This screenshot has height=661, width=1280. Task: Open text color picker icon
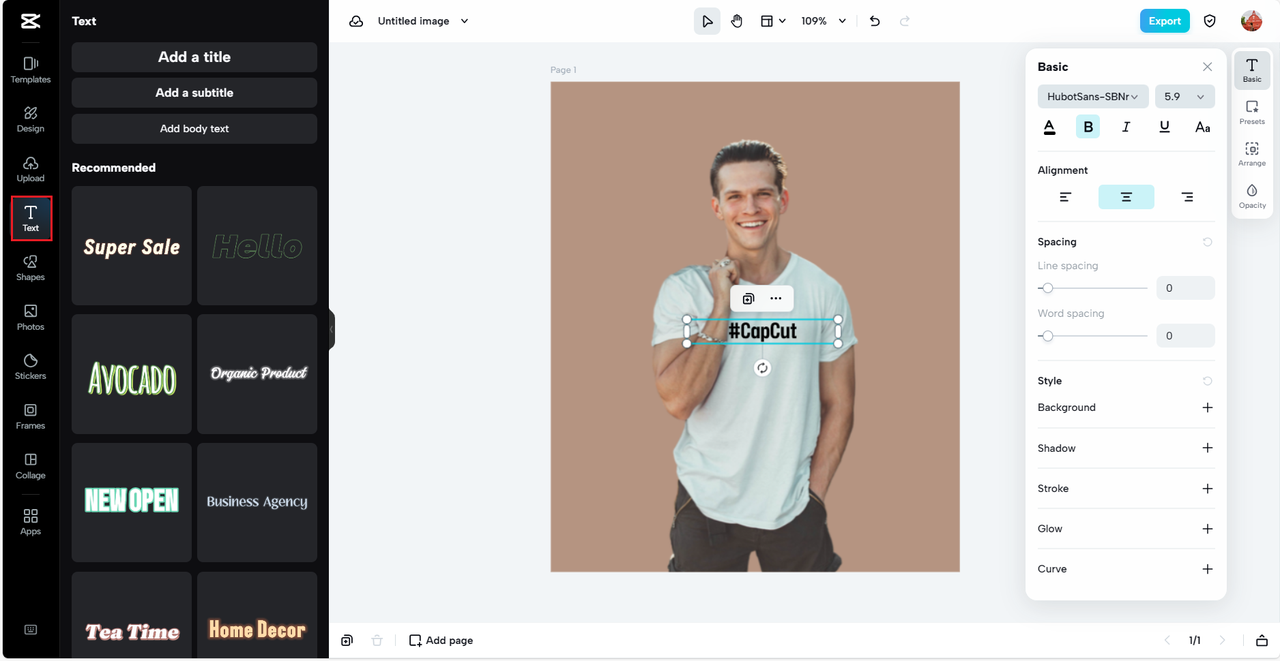1049,127
